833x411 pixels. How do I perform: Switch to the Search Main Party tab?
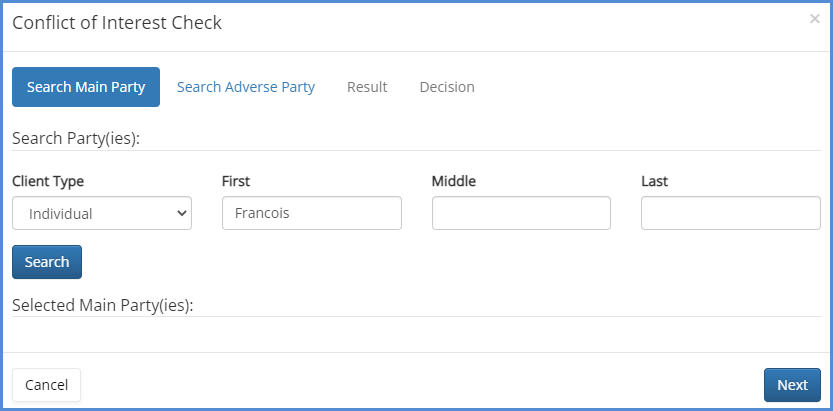click(86, 87)
